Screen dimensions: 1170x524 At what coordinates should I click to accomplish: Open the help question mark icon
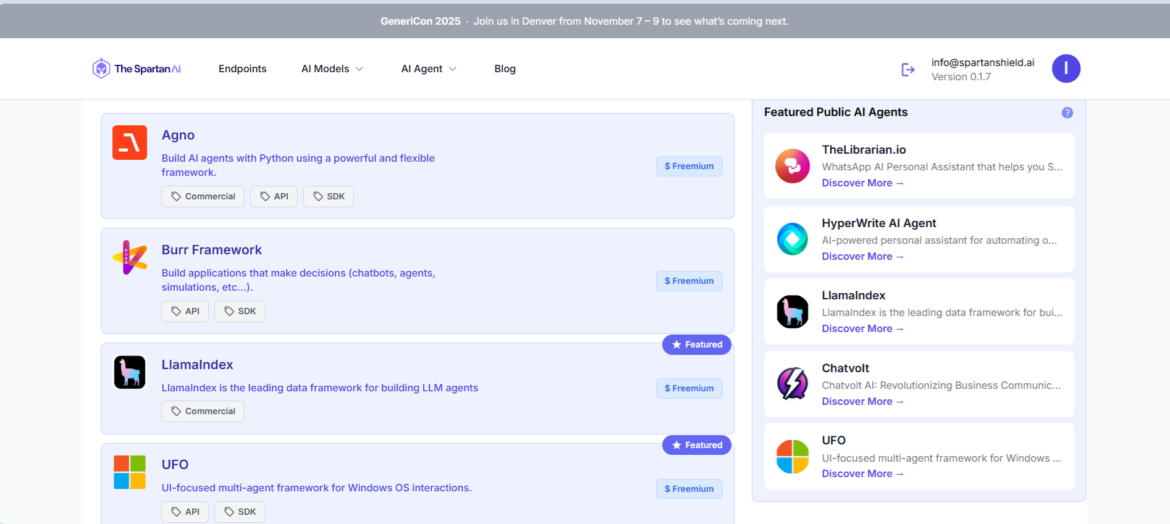click(x=1067, y=113)
